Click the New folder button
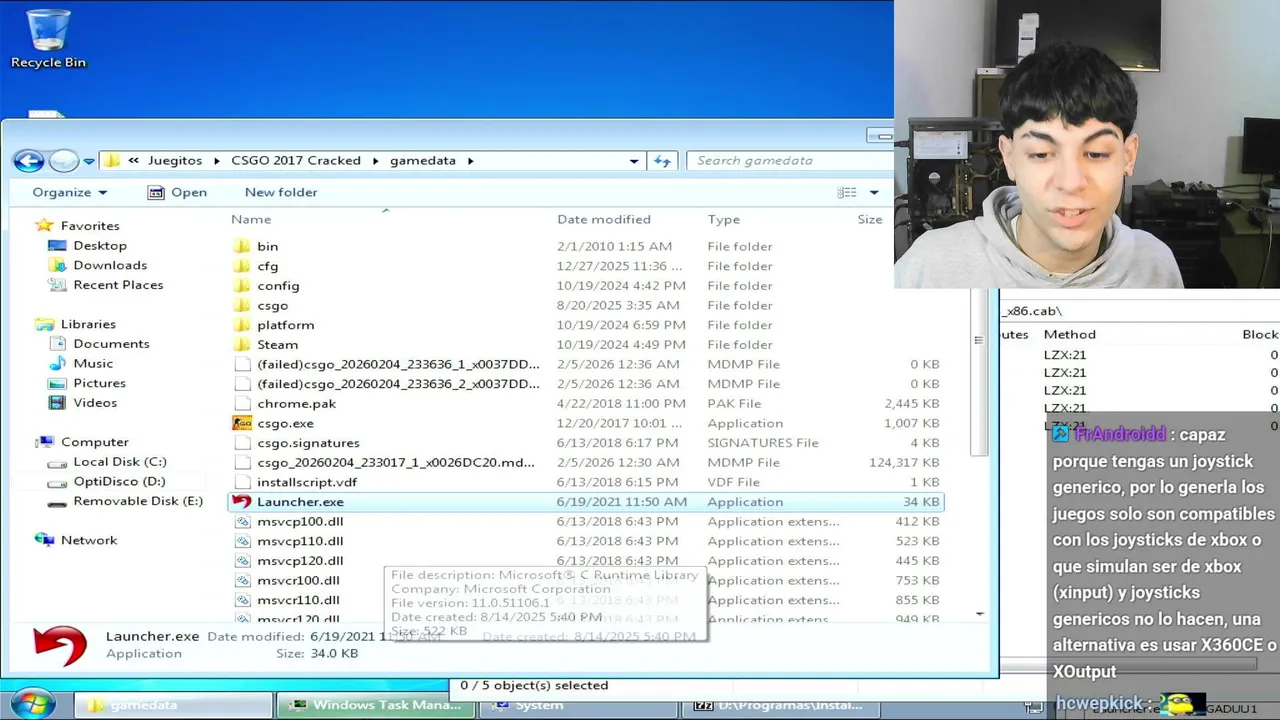This screenshot has width=1280, height=720. click(281, 192)
